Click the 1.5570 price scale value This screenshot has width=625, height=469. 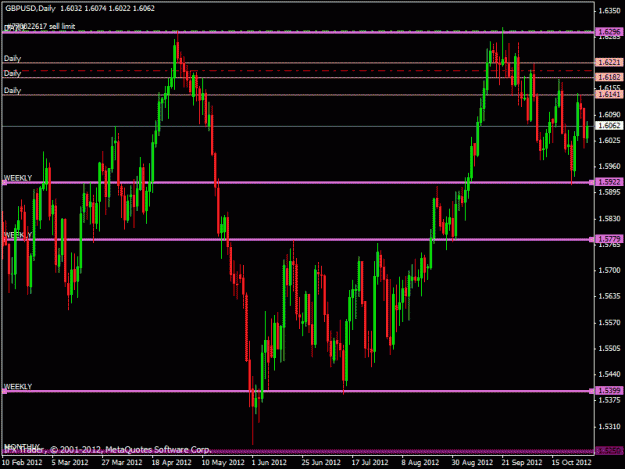point(609,322)
